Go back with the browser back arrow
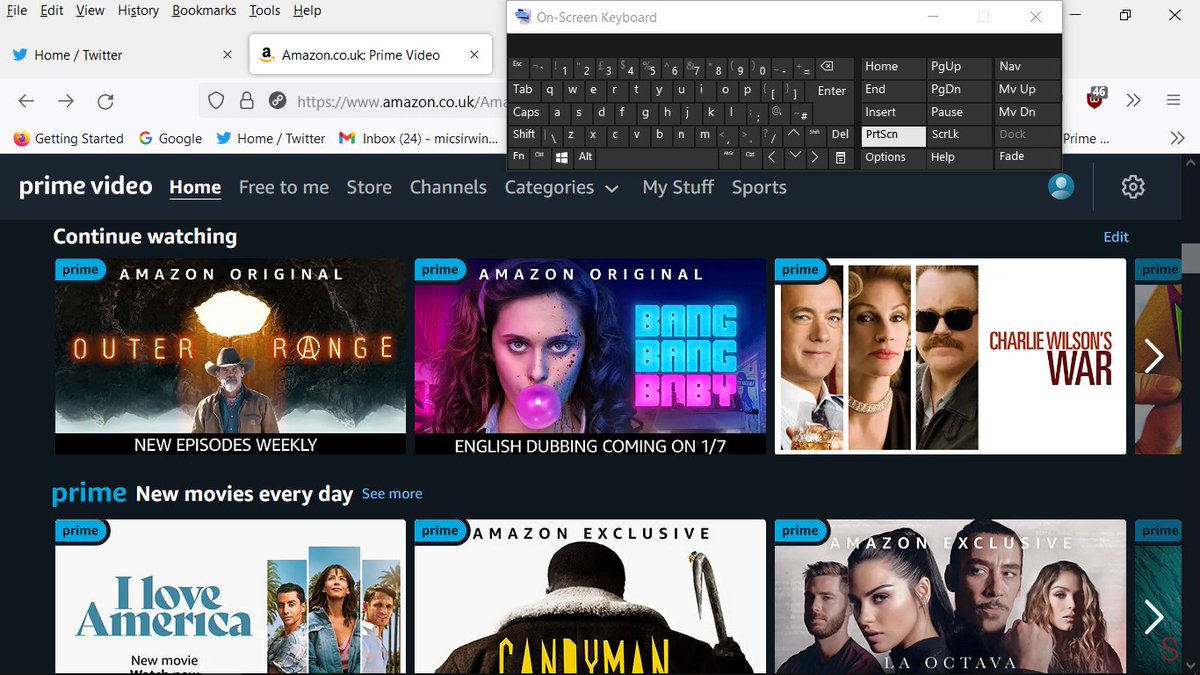 click(x=27, y=101)
